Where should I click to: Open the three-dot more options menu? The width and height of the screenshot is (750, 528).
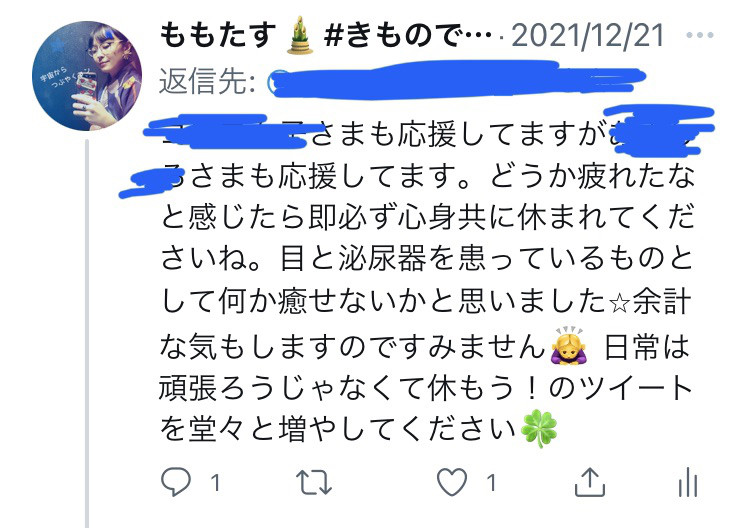tap(700, 35)
